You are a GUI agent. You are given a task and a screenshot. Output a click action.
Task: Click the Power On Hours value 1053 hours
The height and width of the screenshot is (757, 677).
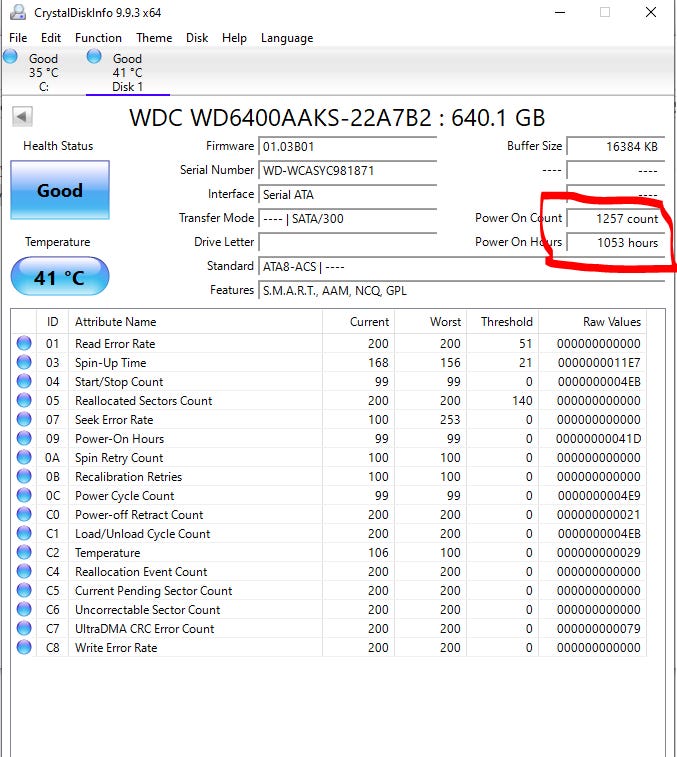point(615,242)
